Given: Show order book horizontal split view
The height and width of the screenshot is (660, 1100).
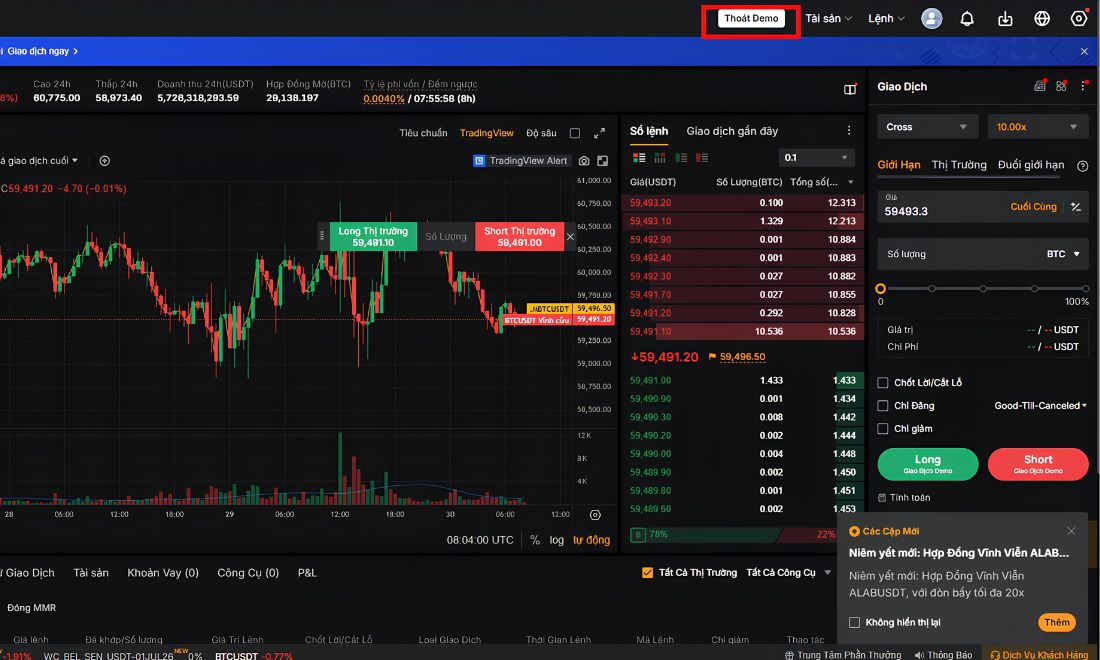Looking at the screenshot, I should click(x=659, y=158).
